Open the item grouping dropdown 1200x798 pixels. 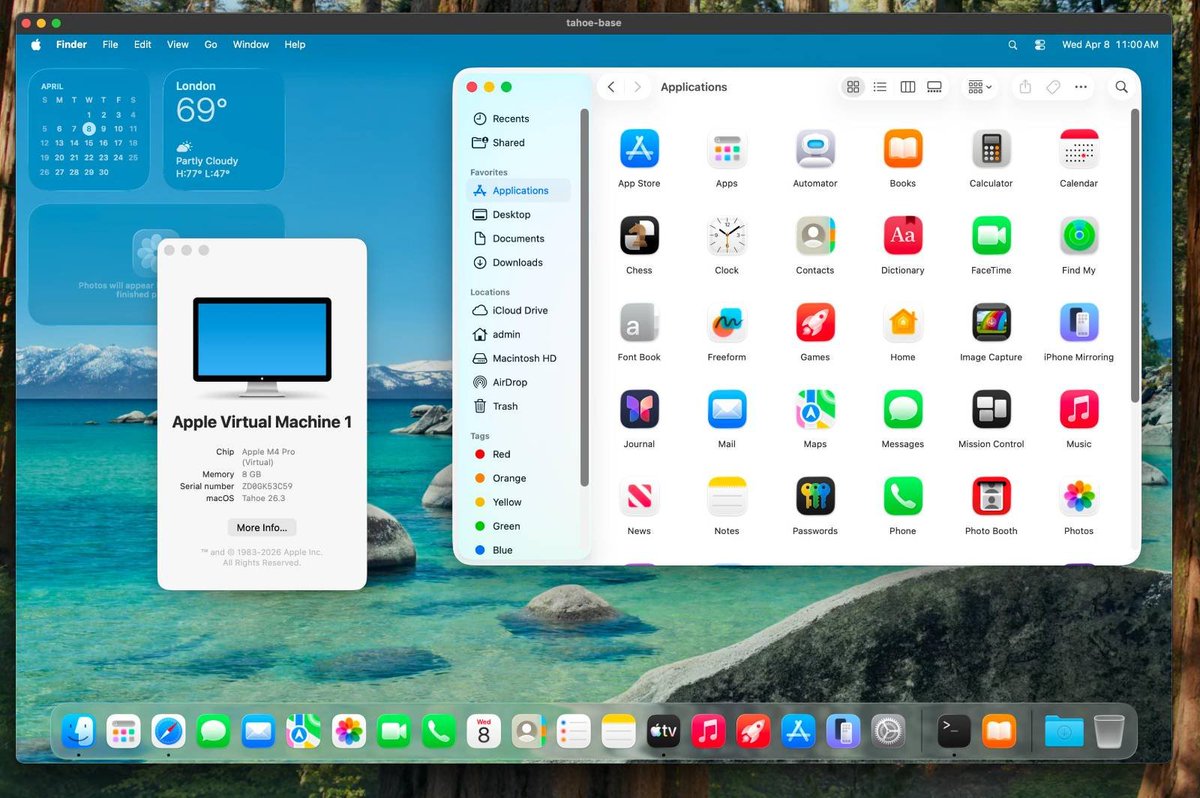click(x=977, y=87)
